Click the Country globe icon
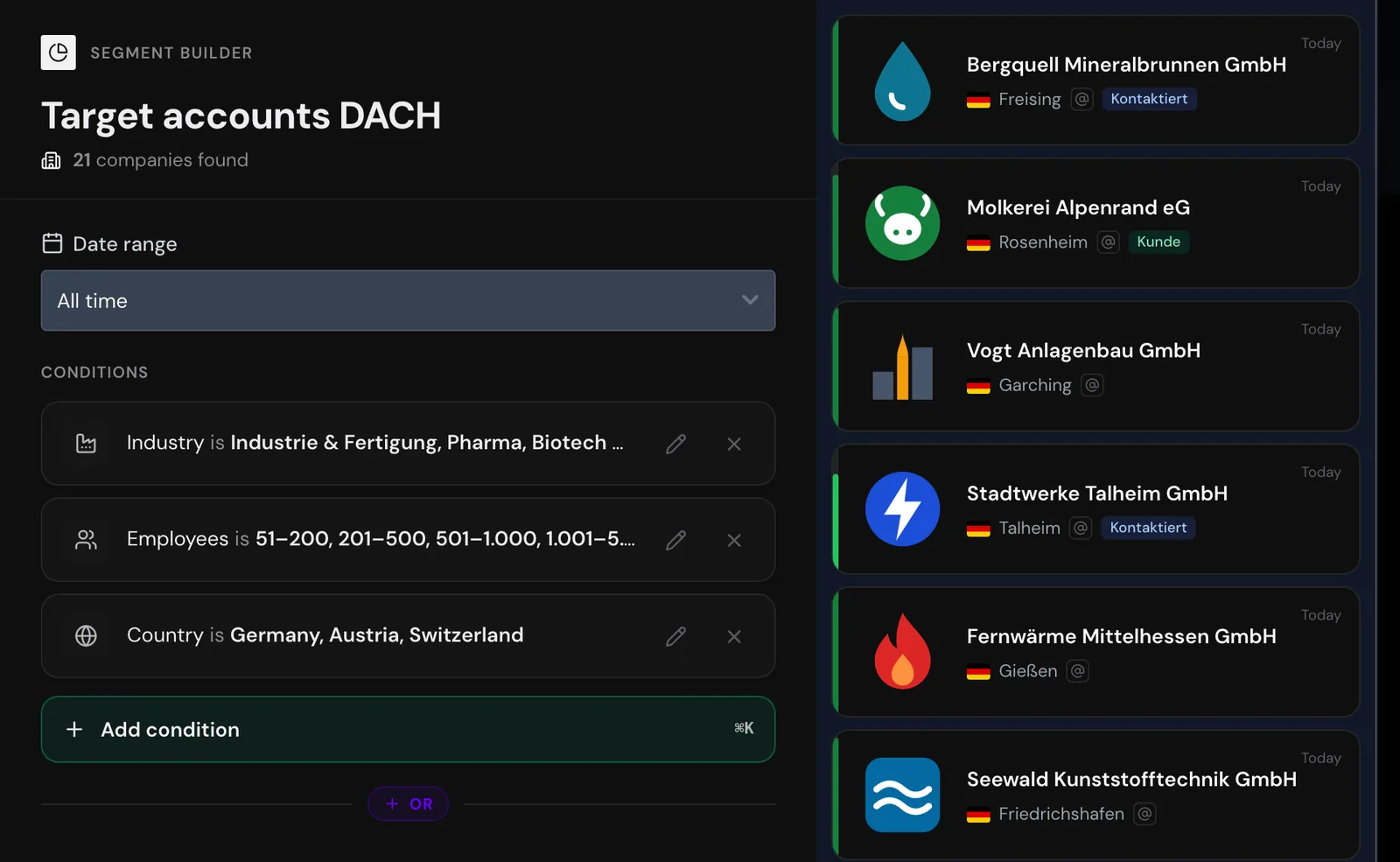This screenshot has height=862, width=1400. 86,636
